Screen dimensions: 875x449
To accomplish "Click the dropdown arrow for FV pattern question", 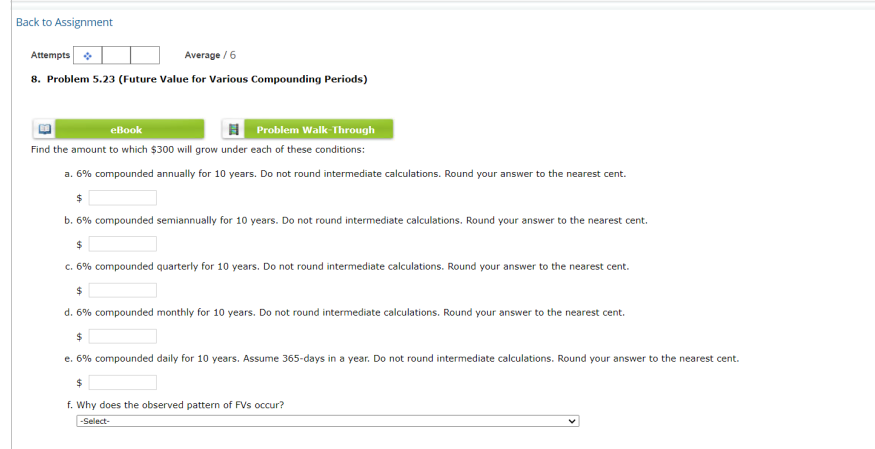I will [x=571, y=421].
